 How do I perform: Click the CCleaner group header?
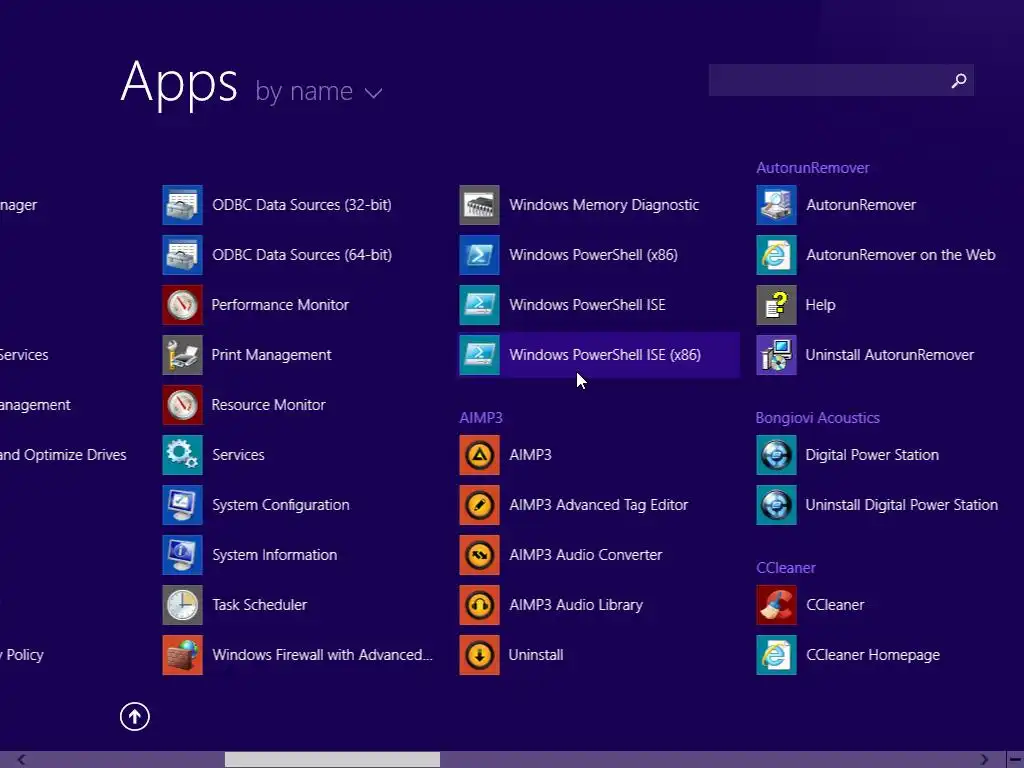click(786, 568)
